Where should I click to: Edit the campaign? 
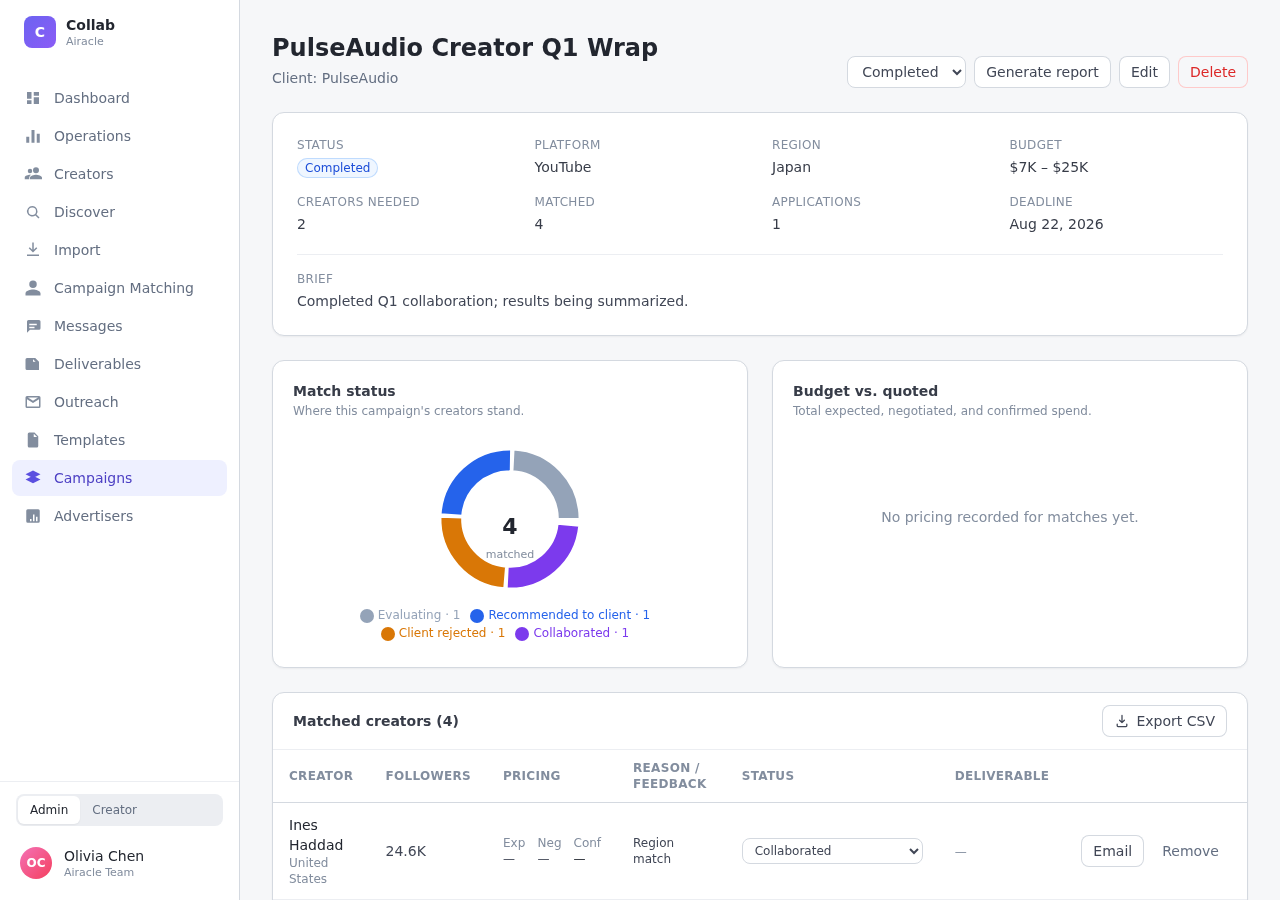(1144, 72)
